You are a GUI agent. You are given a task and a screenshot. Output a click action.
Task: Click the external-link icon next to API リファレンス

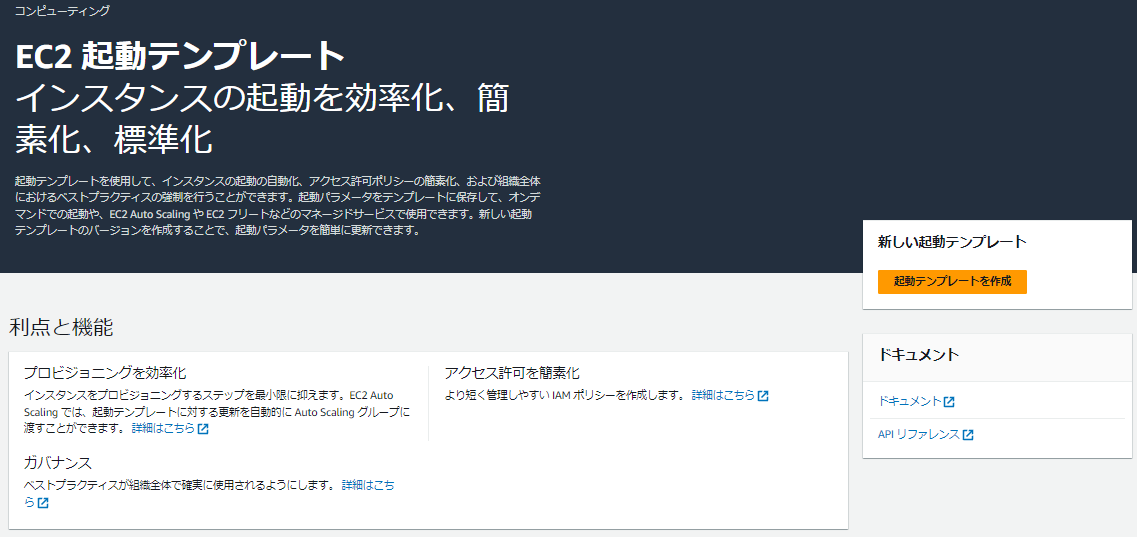968,435
